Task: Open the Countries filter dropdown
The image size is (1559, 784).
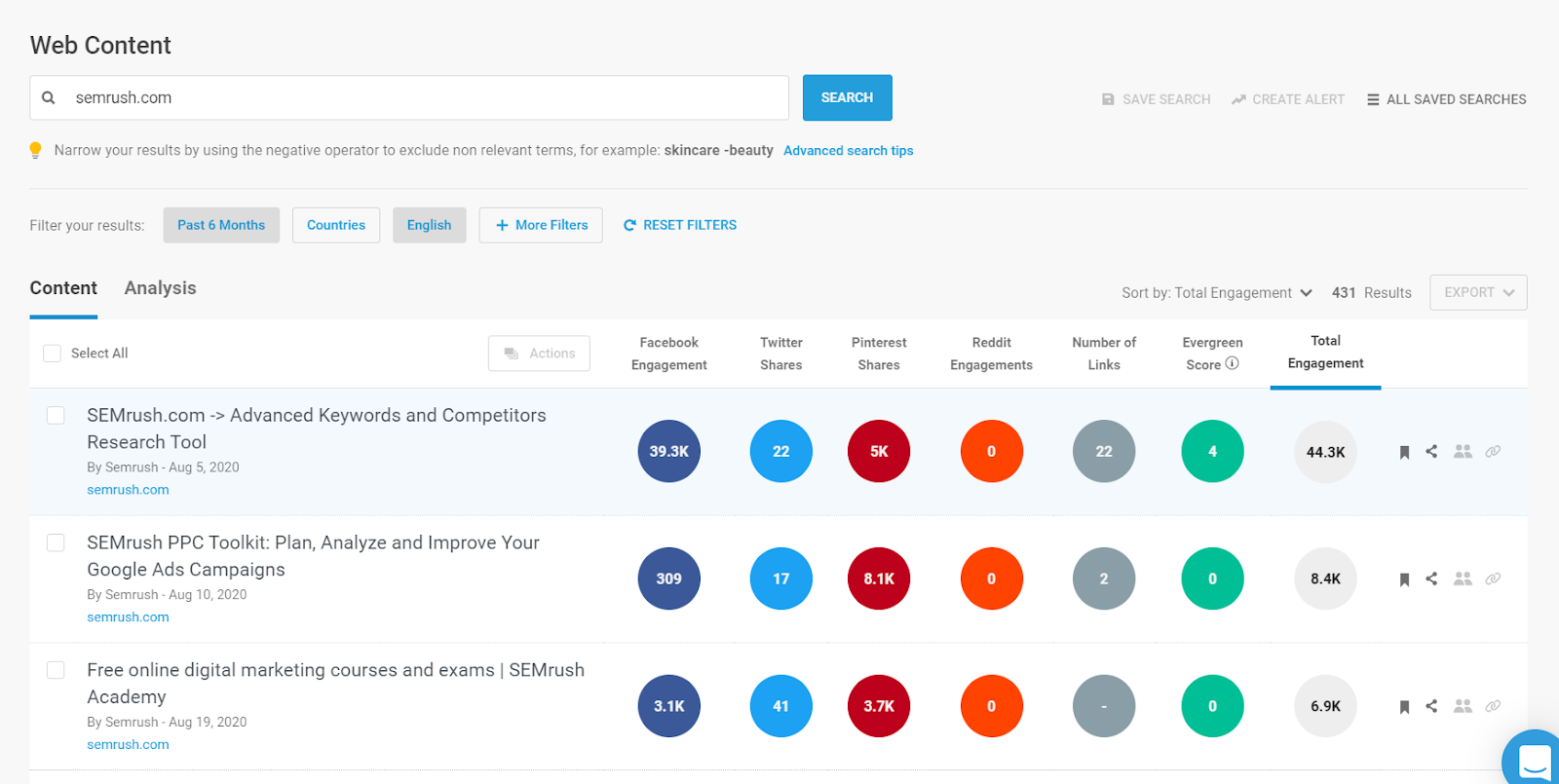Action: click(x=336, y=225)
